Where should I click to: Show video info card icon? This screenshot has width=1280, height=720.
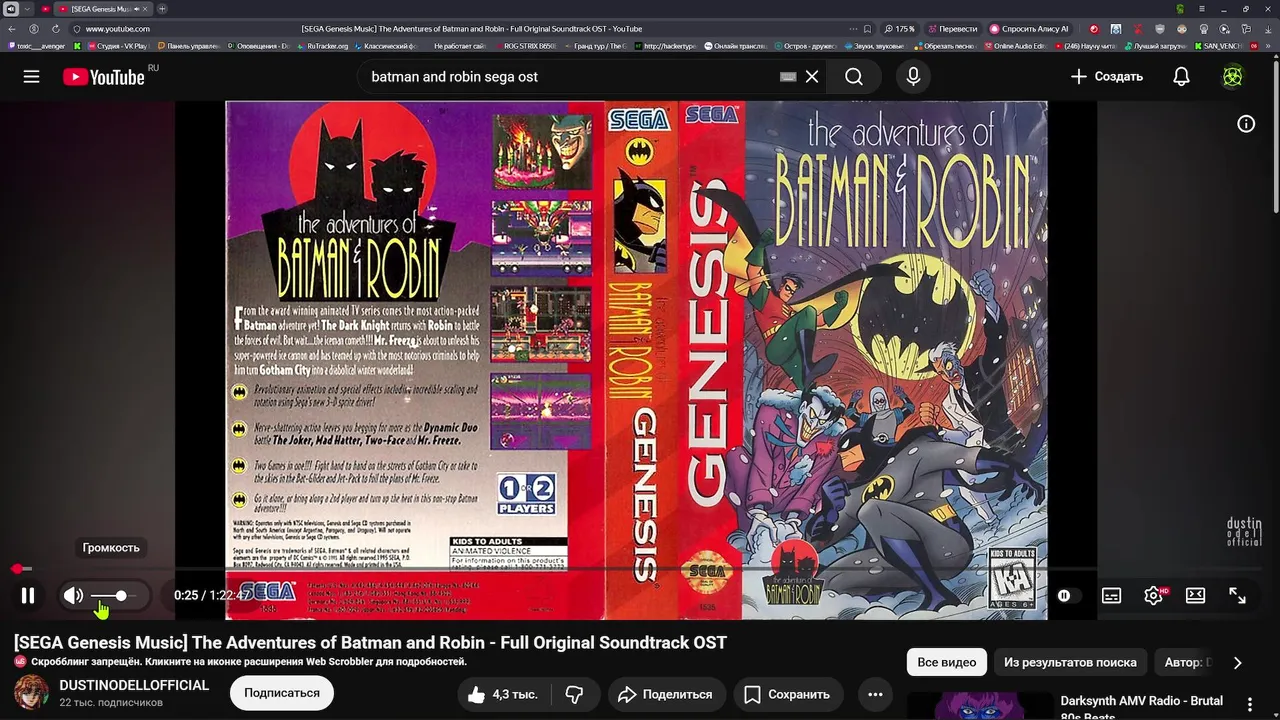click(x=1246, y=124)
